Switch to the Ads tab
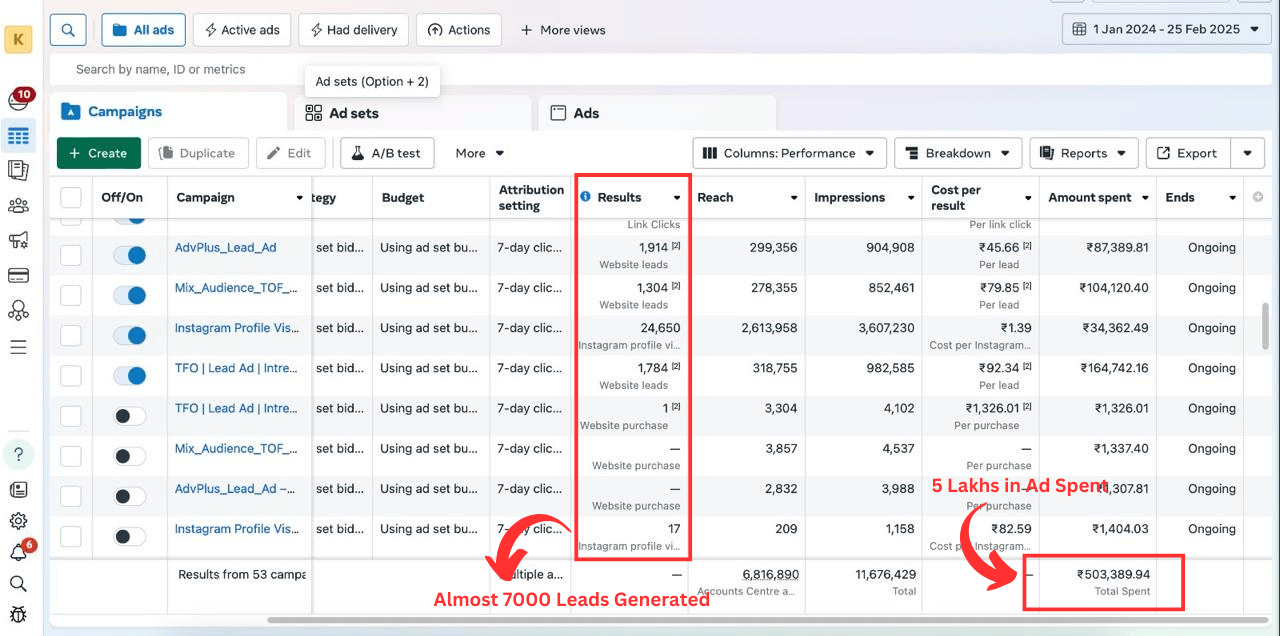This screenshot has width=1280, height=636. click(586, 113)
